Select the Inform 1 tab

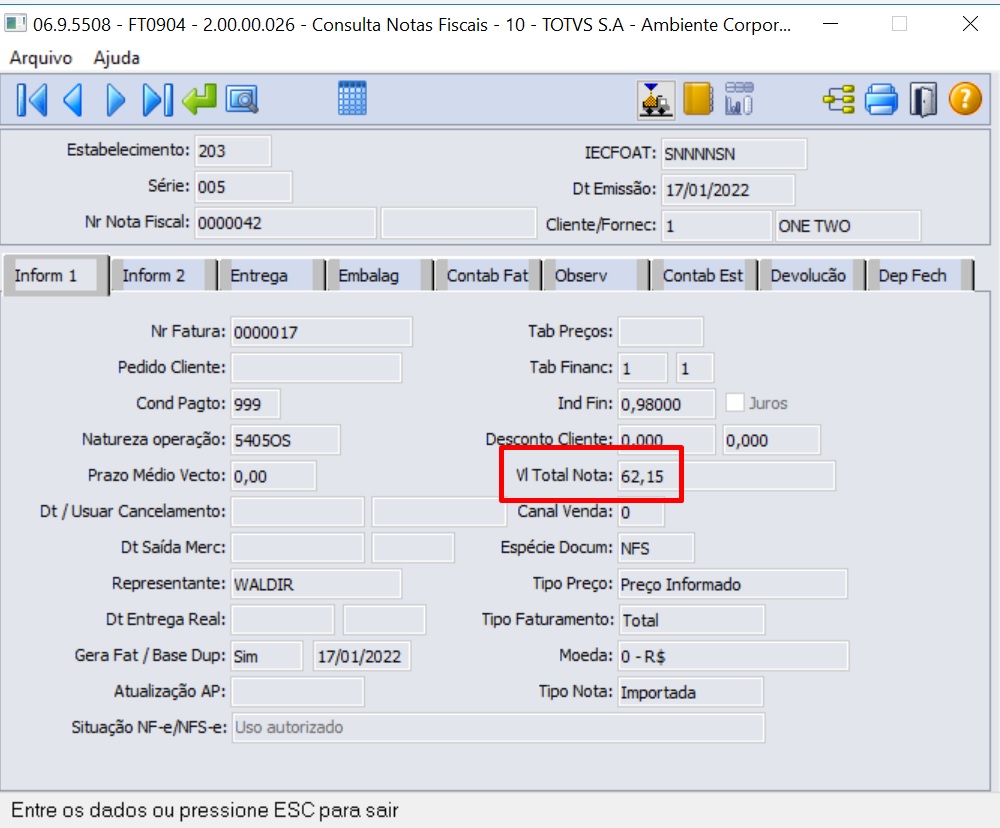(x=55, y=276)
